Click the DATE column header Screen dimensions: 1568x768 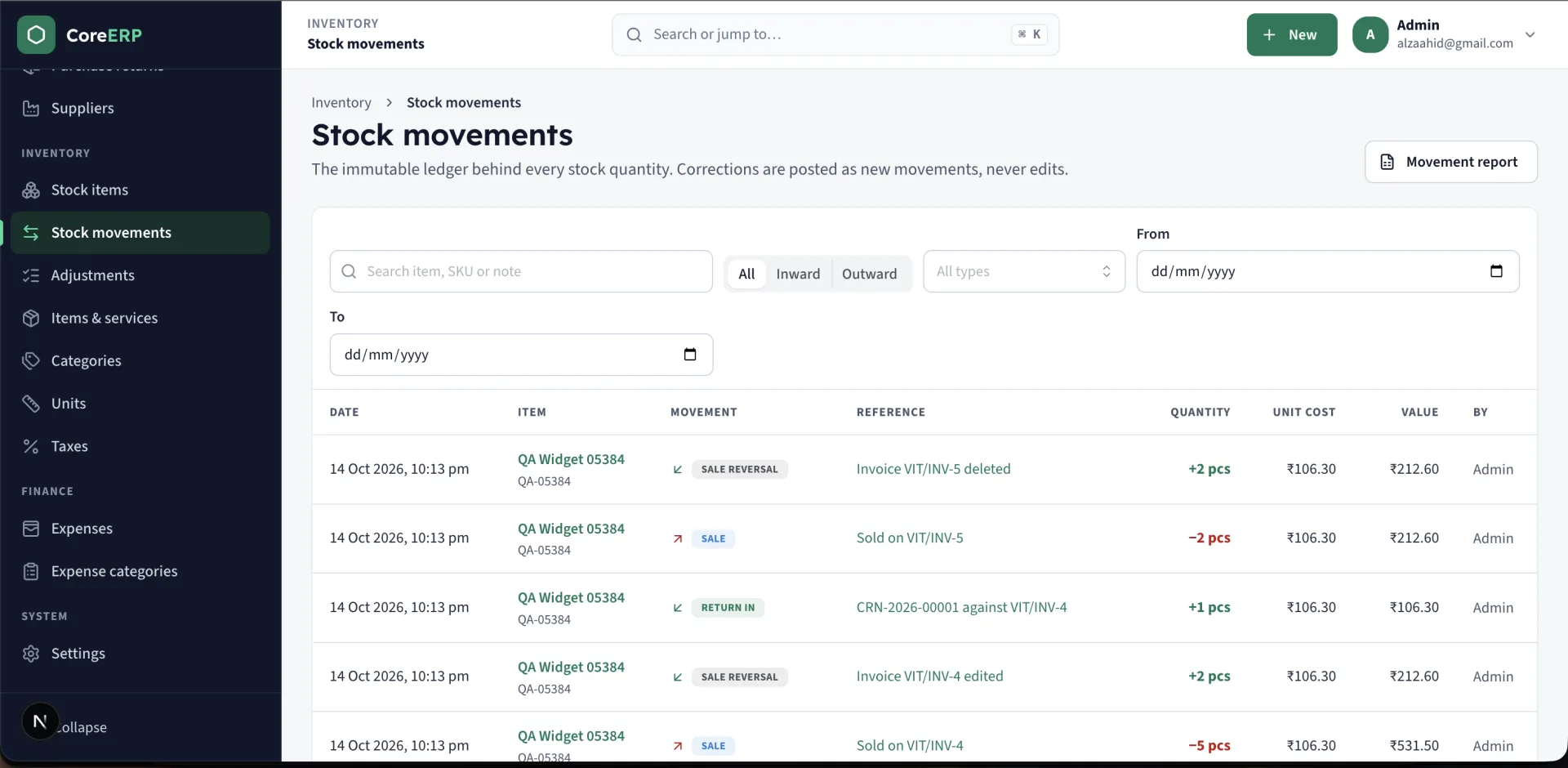click(x=344, y=412)
